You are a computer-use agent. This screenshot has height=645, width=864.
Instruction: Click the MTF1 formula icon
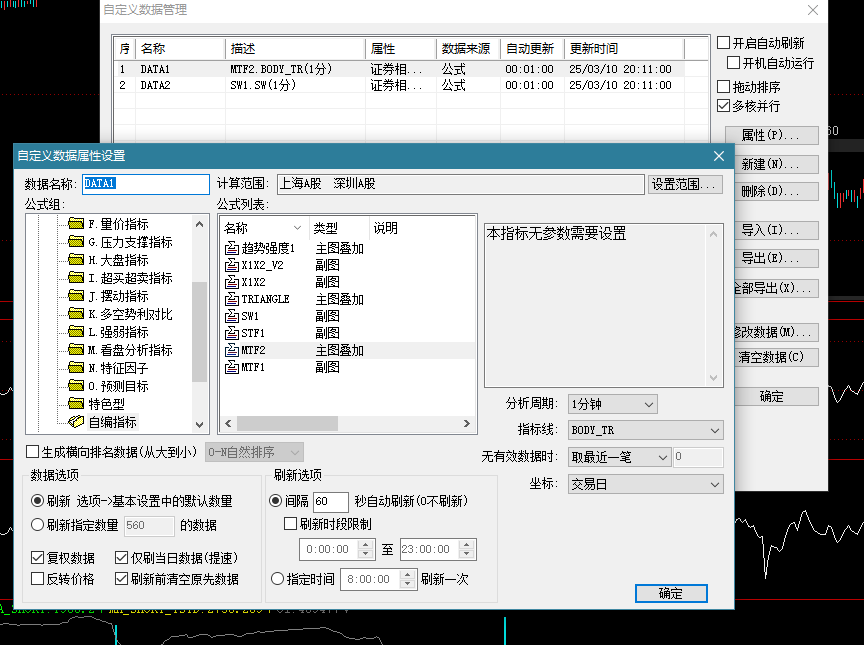point(232,367)
